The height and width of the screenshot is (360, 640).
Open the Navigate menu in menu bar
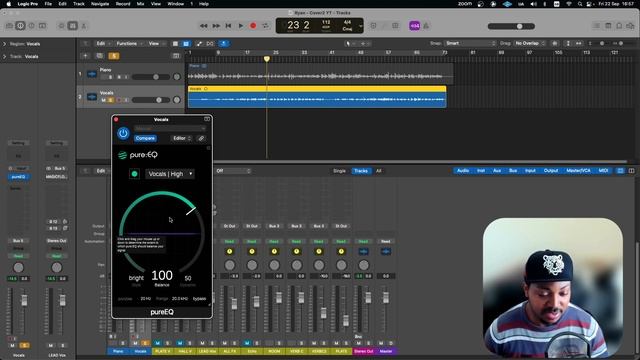coord(100,4)
